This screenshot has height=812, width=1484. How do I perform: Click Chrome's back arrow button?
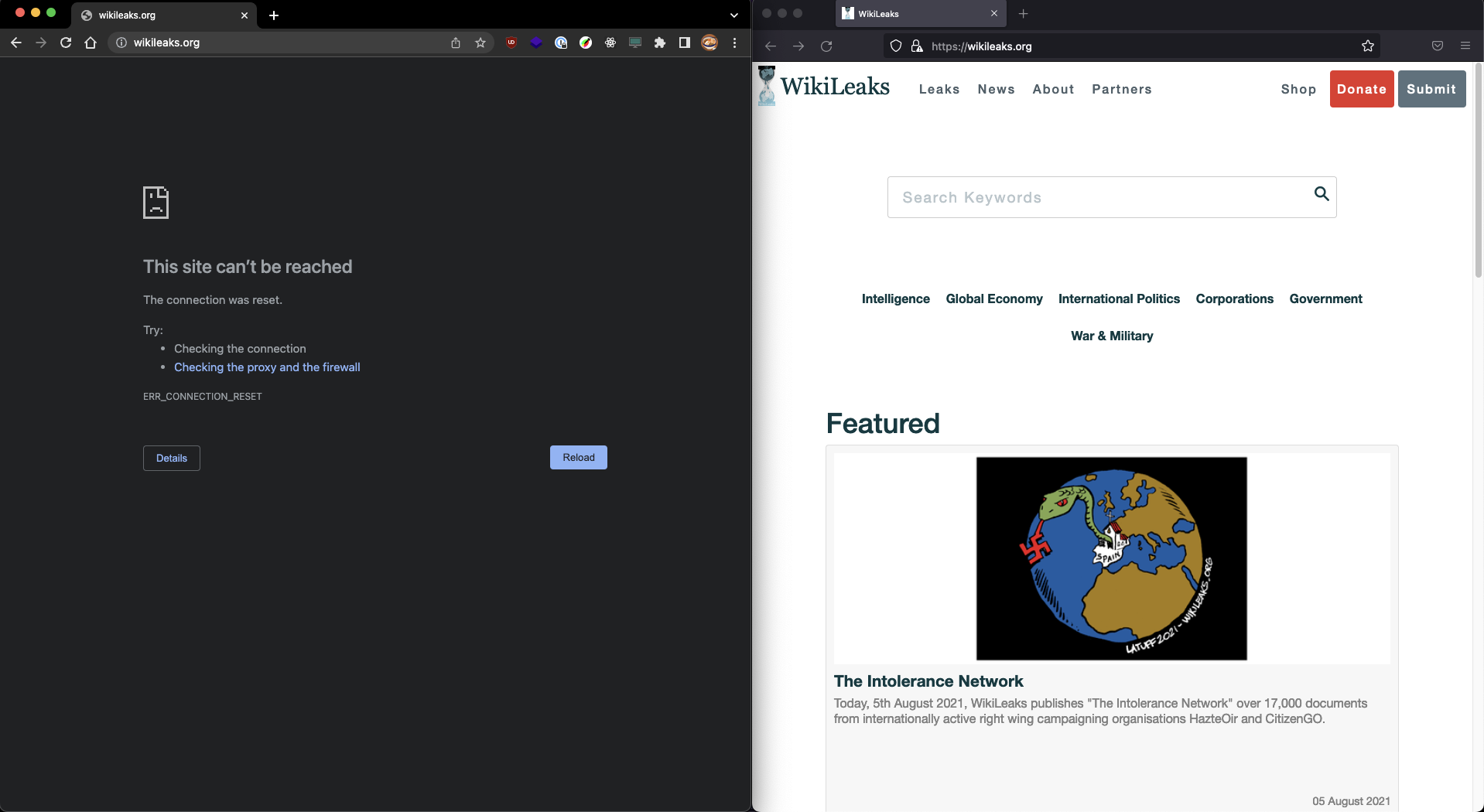point(16,43)
